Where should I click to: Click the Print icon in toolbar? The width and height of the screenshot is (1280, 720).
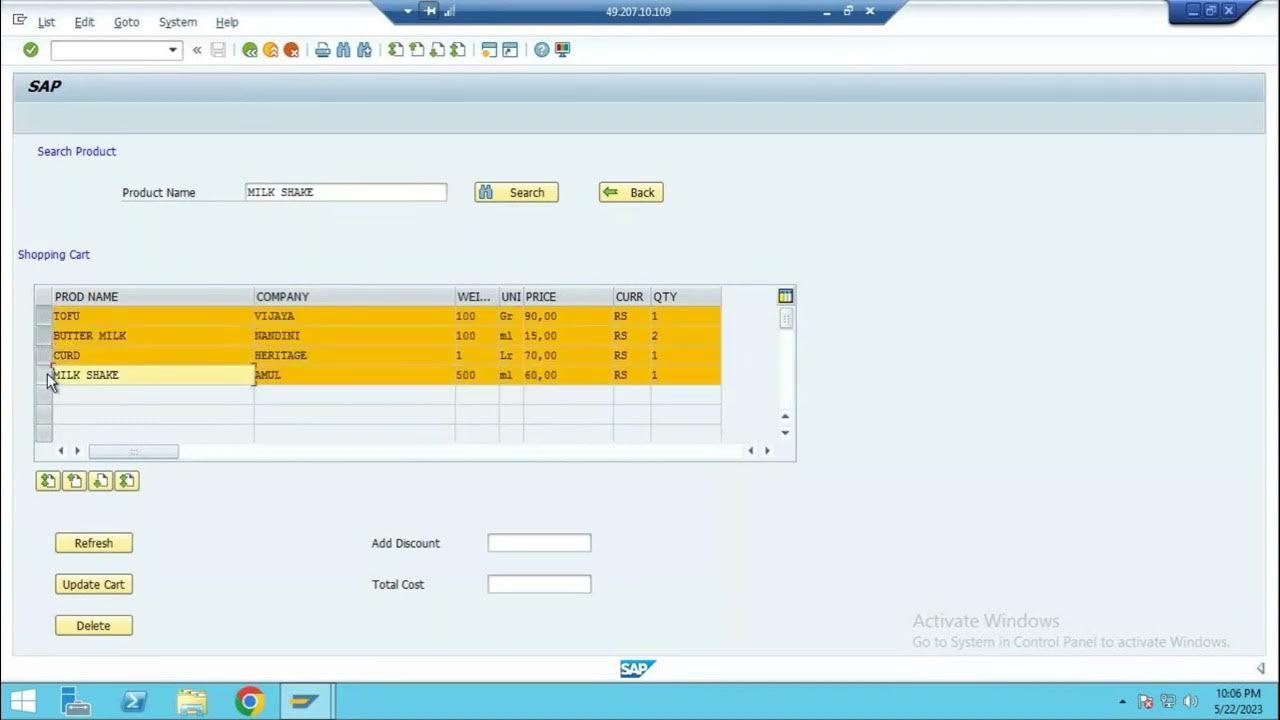[x=323, y=50]
